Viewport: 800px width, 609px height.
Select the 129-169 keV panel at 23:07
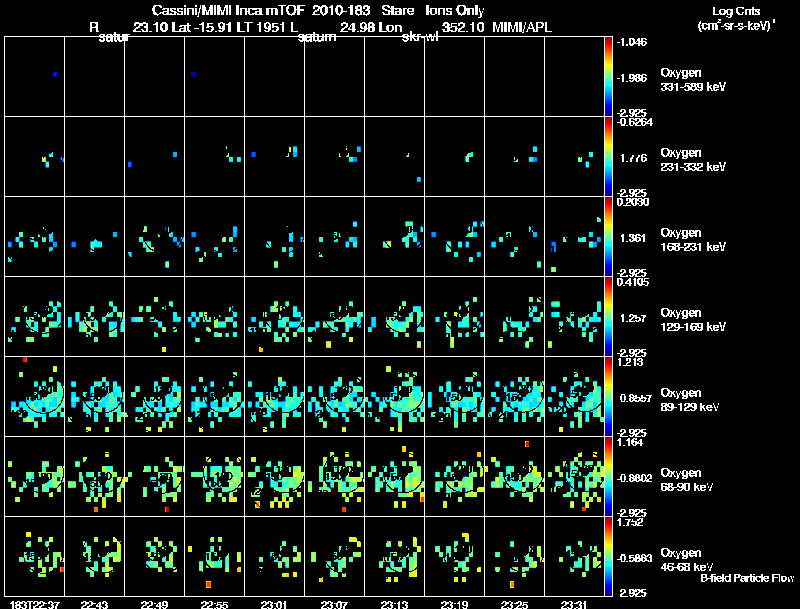(x=335, y=317)
